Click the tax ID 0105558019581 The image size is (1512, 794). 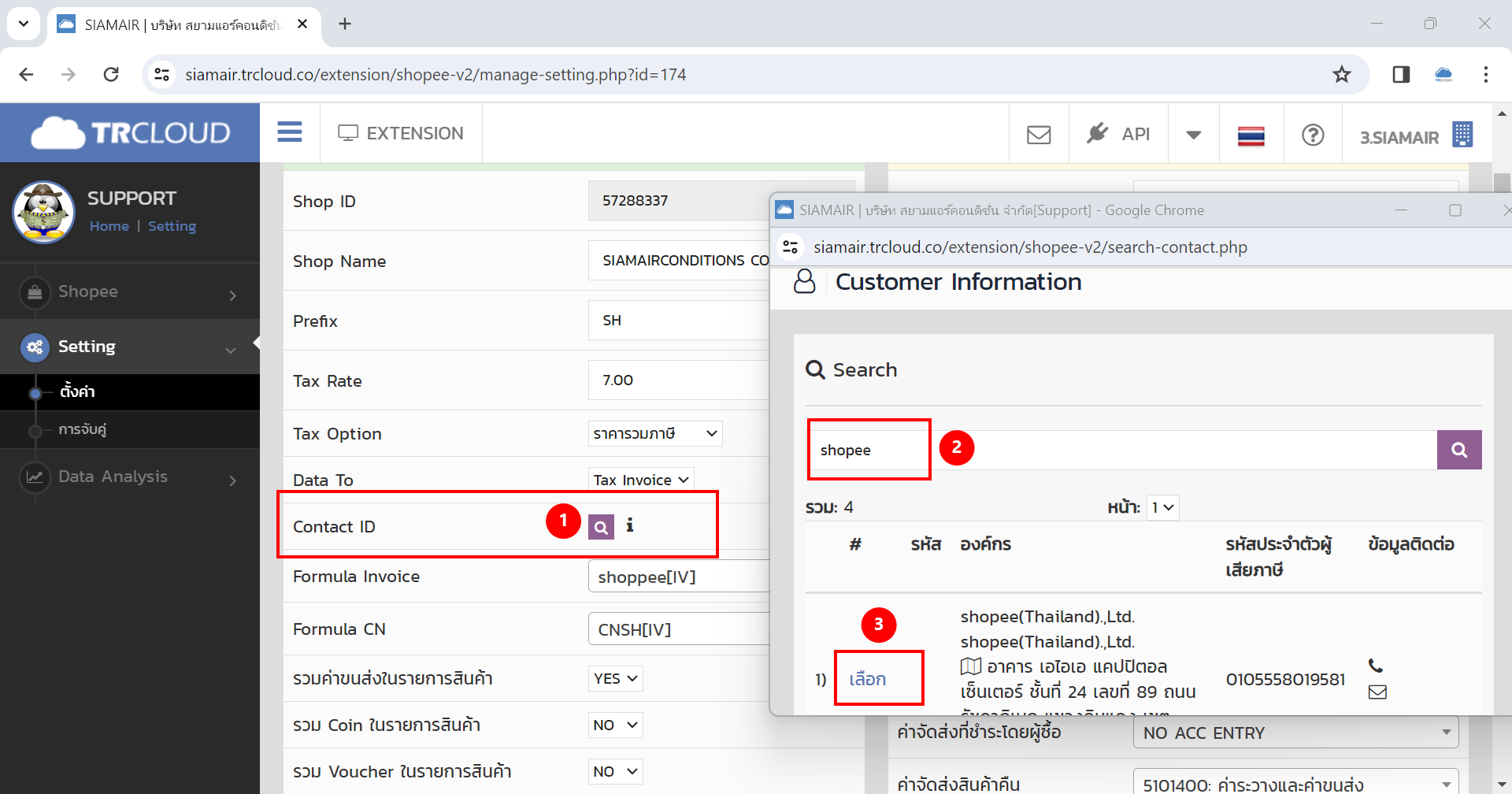tap(1285, 679)
